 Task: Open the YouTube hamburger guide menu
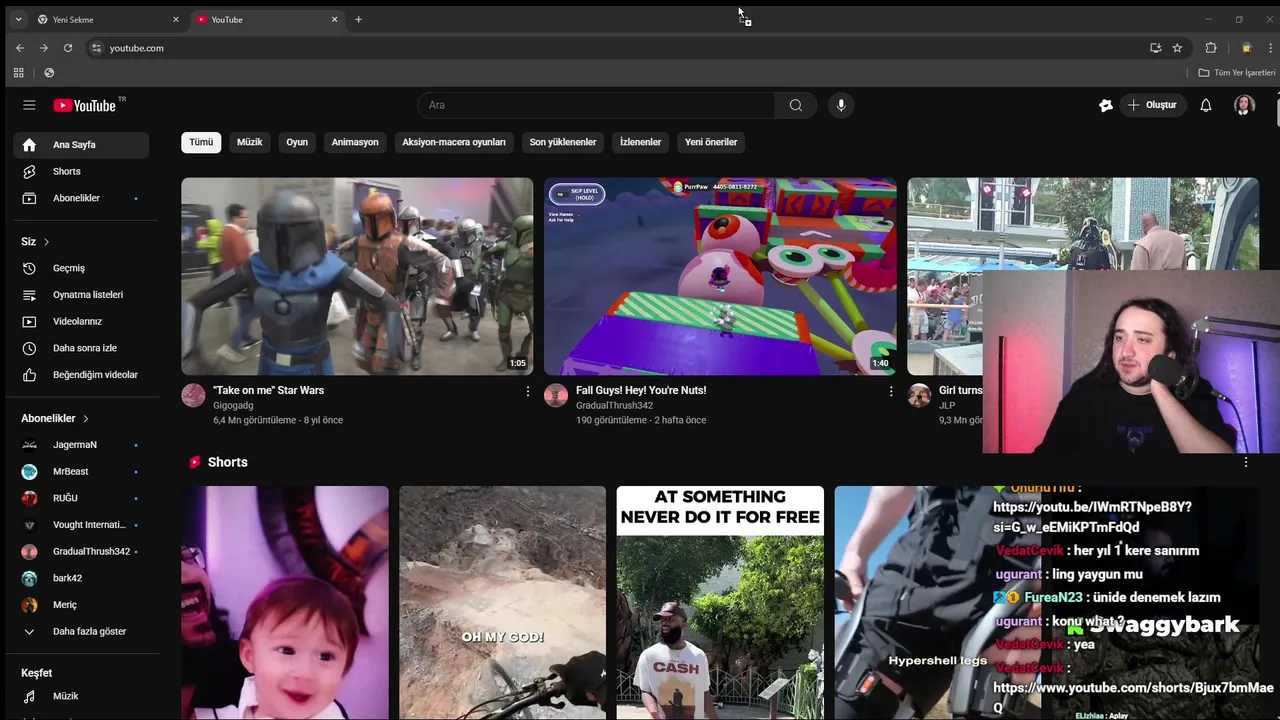[29, 105]
